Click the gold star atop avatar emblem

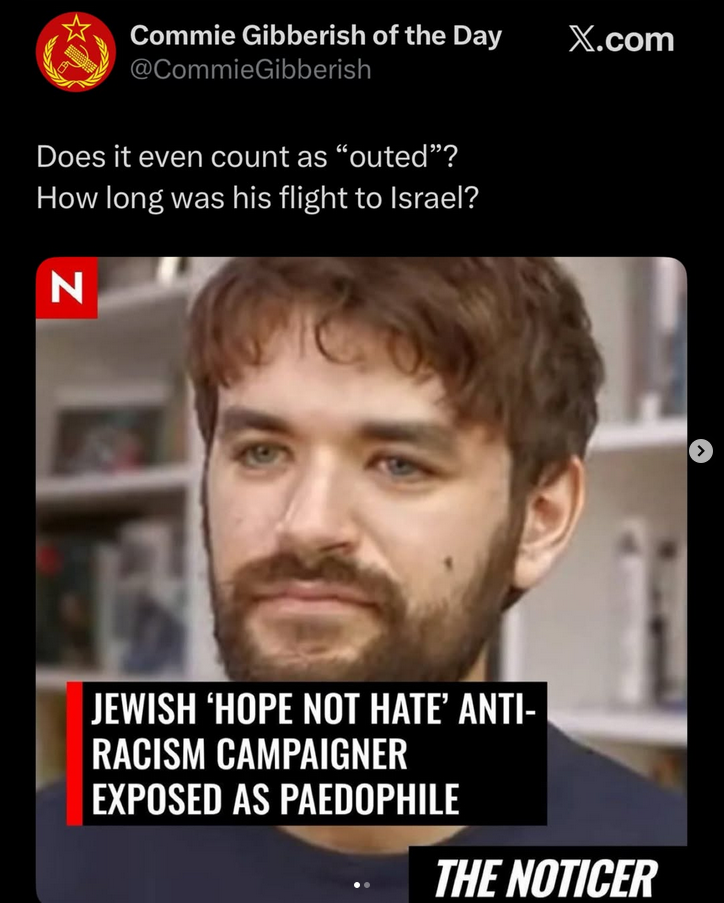75,26
